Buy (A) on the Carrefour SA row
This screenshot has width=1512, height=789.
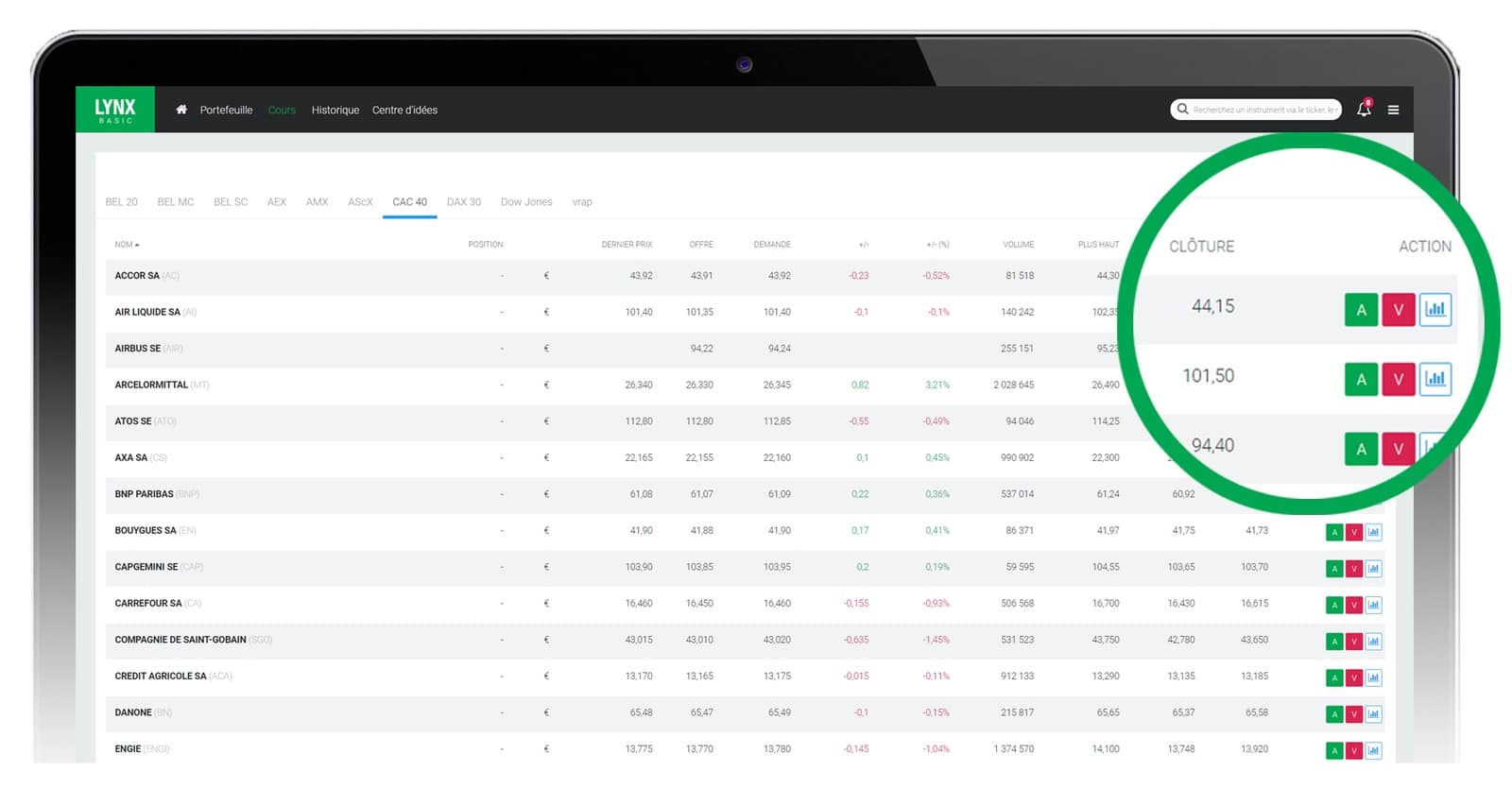(1334, 605)
